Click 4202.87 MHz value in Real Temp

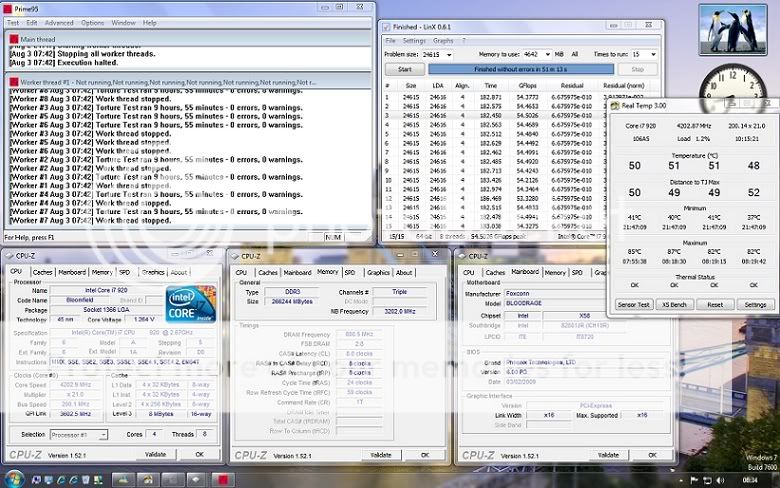(694, 126)
